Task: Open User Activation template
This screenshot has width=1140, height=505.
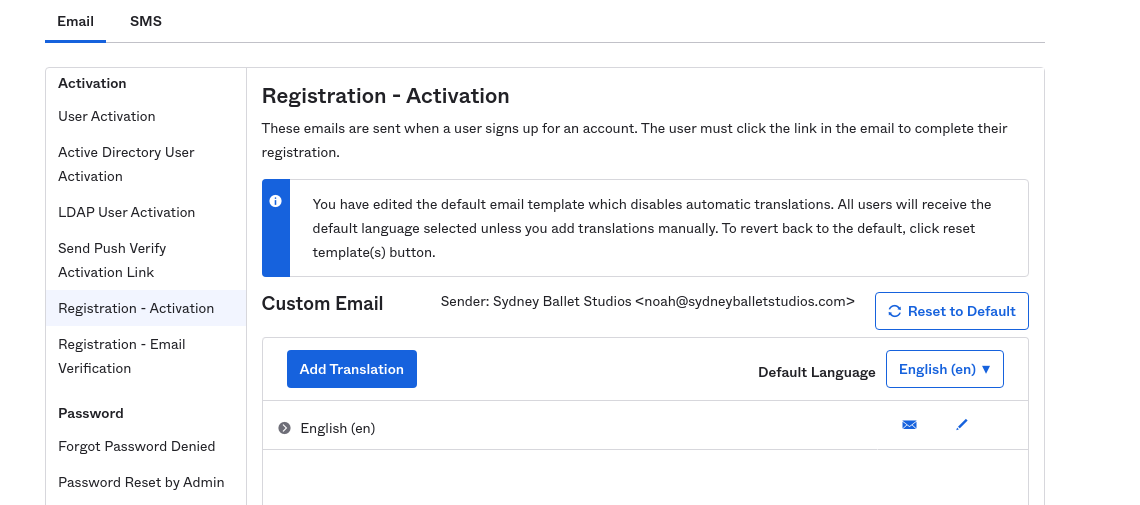Action: pos(107,116)
